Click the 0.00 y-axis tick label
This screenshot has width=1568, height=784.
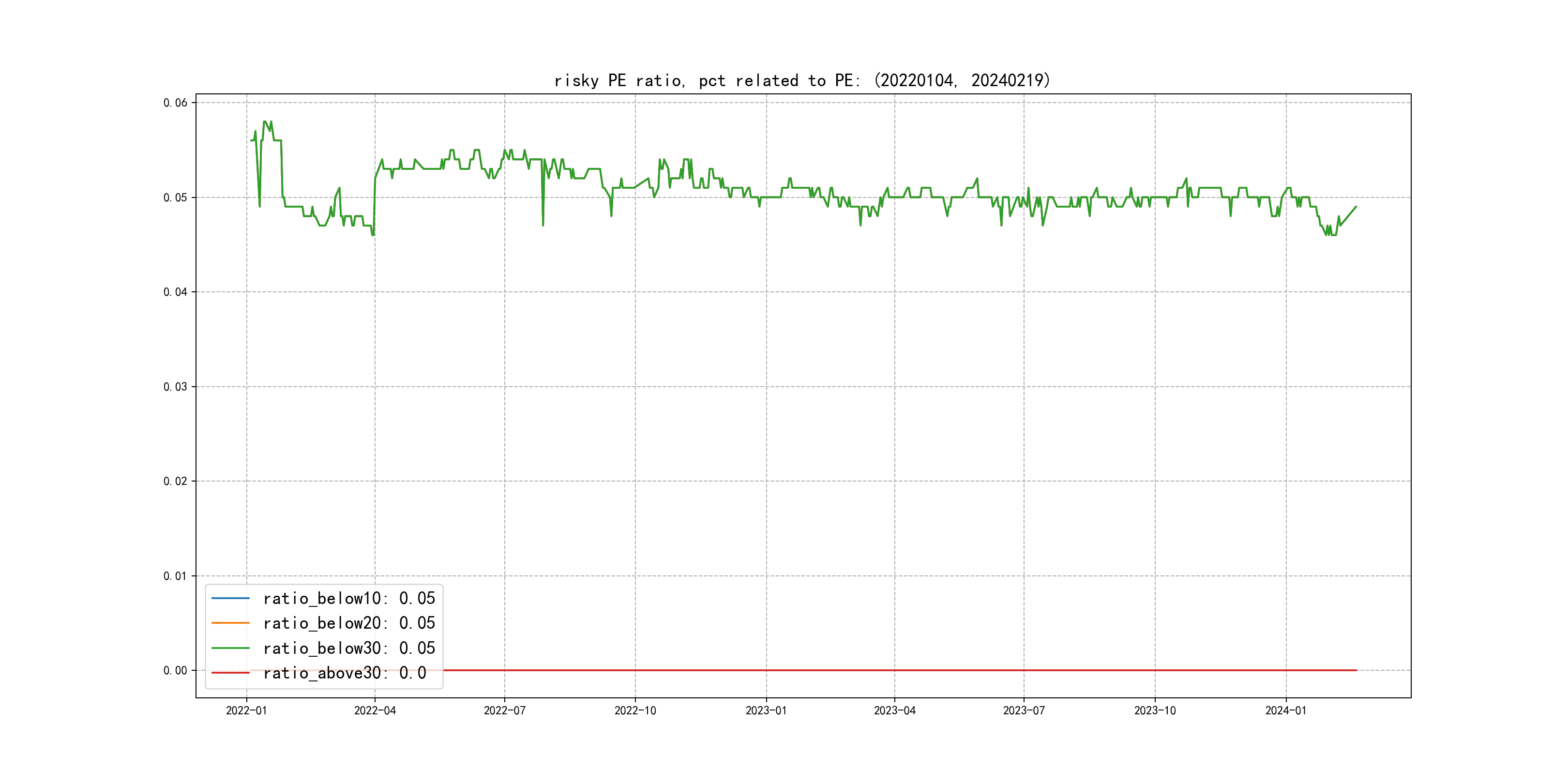(x=175, y=670)
